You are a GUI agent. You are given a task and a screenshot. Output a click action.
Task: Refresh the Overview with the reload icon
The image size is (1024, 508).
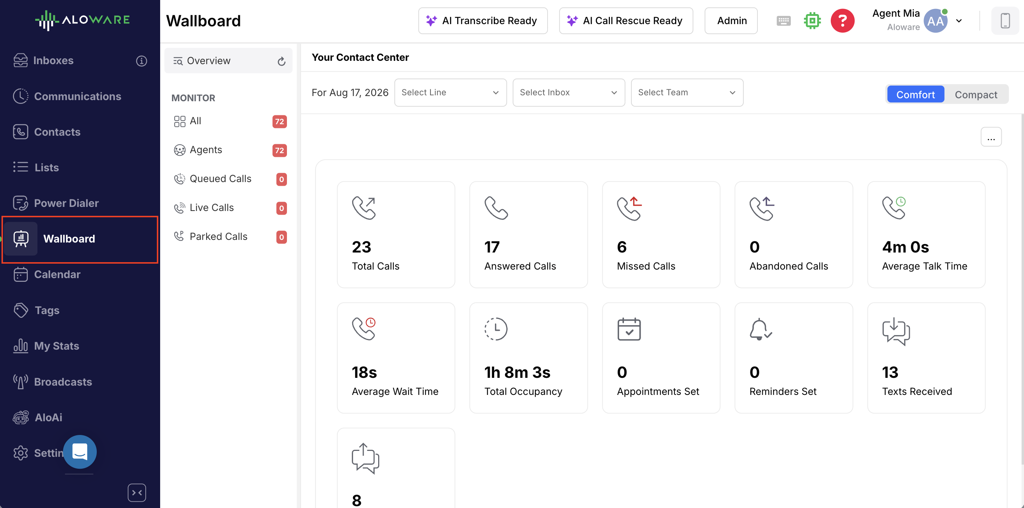coord(281,61)
